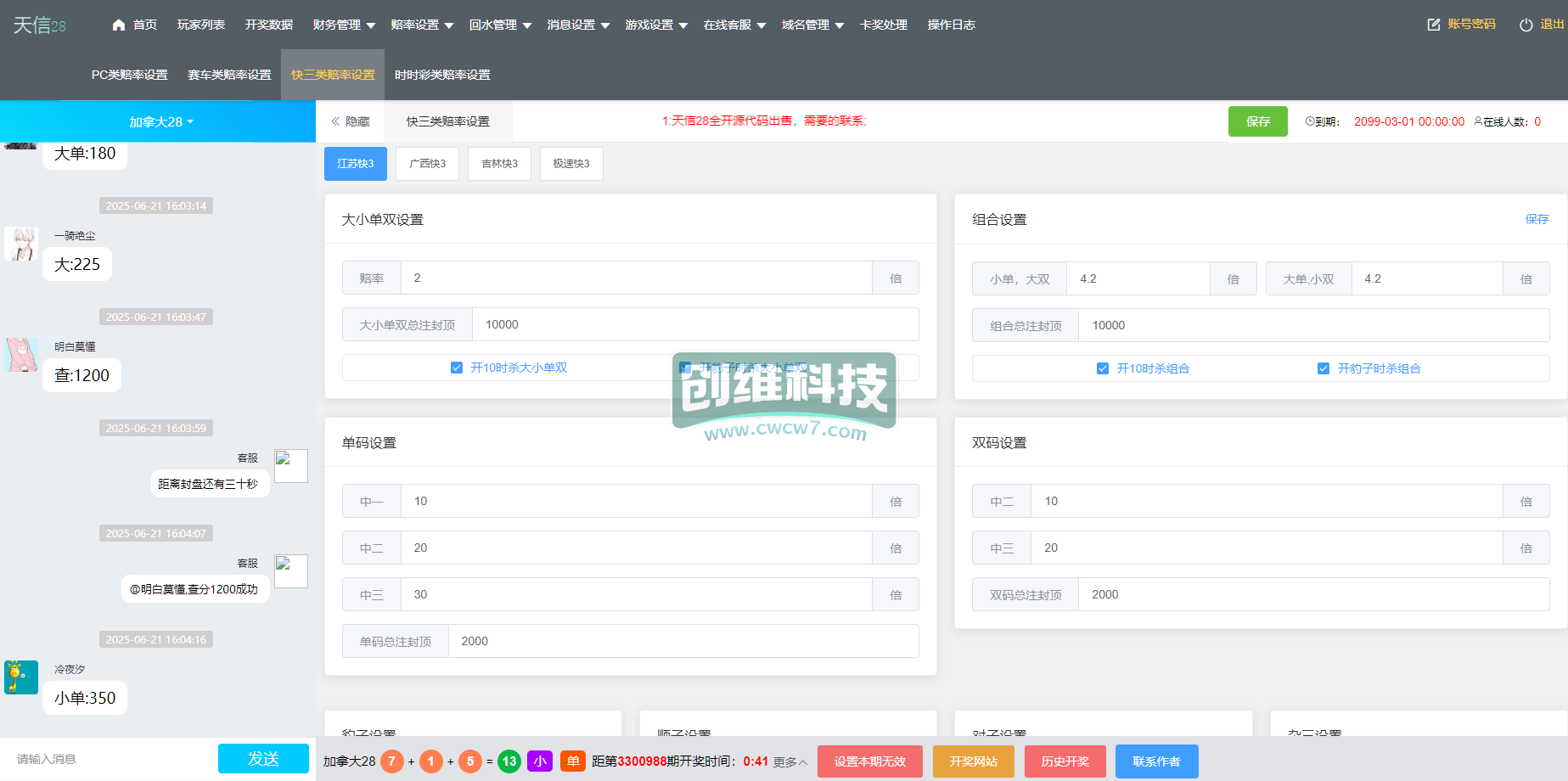This screenshot has height=781, width=1568.
Task: Open 玩家列表 menu item
Action: (x=201, y=25)
